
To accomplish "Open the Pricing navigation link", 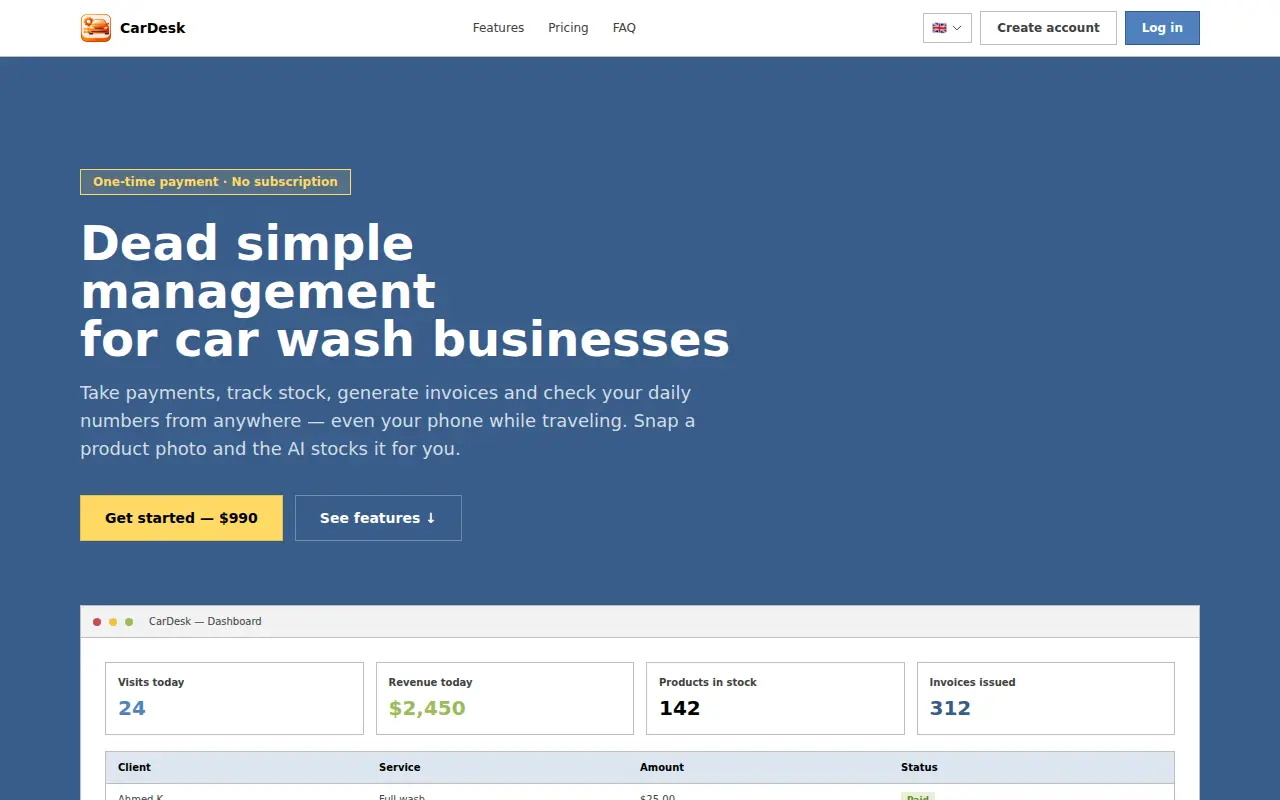I will (x=568, y=28).
